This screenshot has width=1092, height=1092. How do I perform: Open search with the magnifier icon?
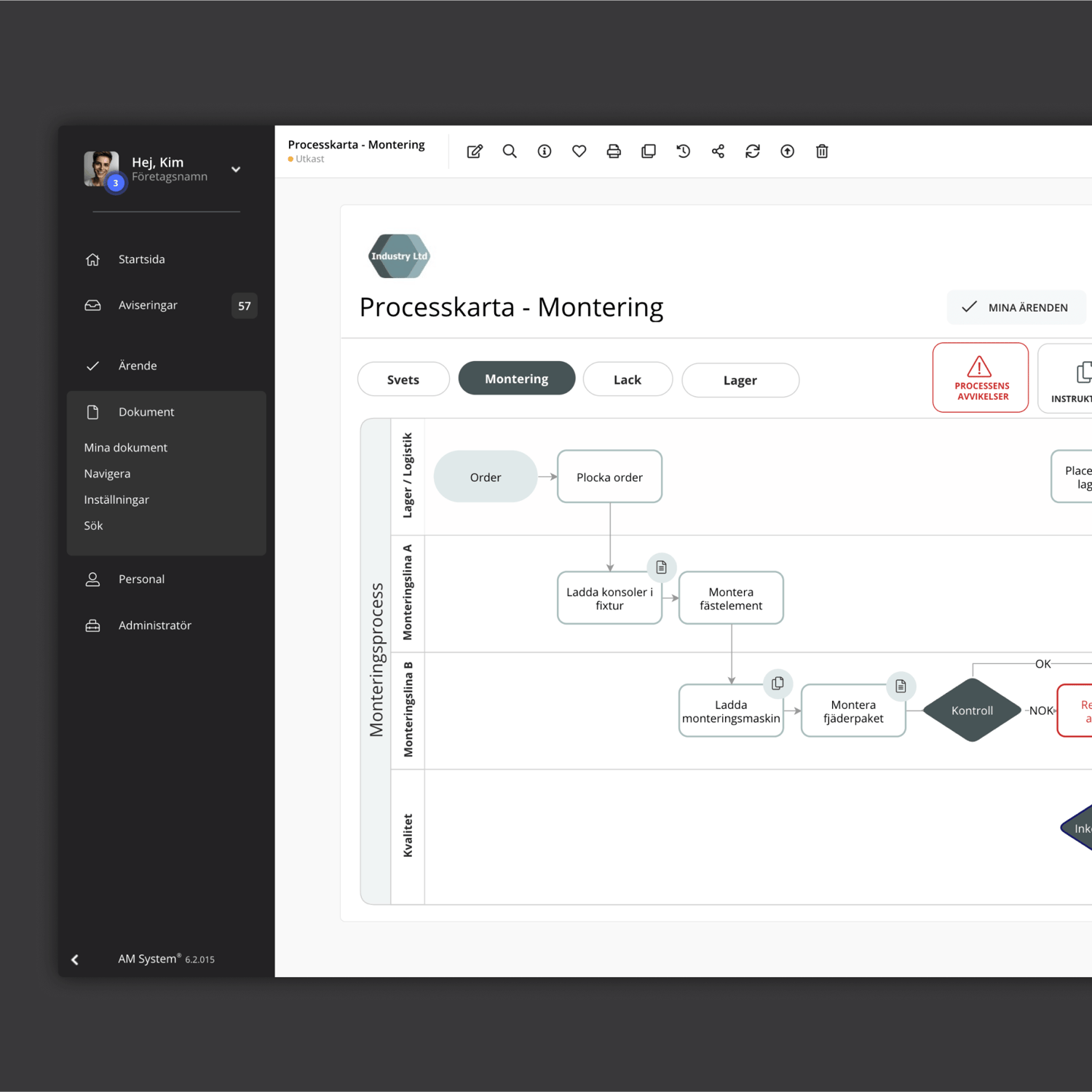point(510,151)
